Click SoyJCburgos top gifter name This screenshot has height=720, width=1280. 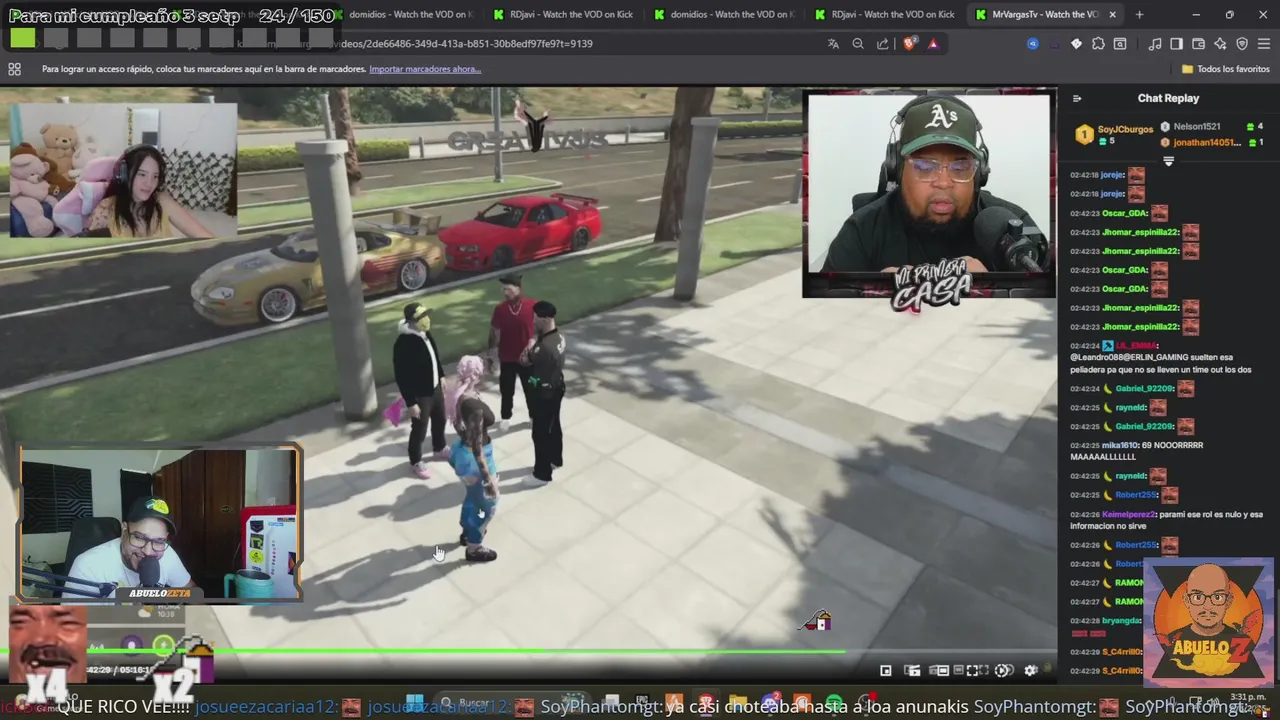pyautogui.click(x=1125, y=129)
